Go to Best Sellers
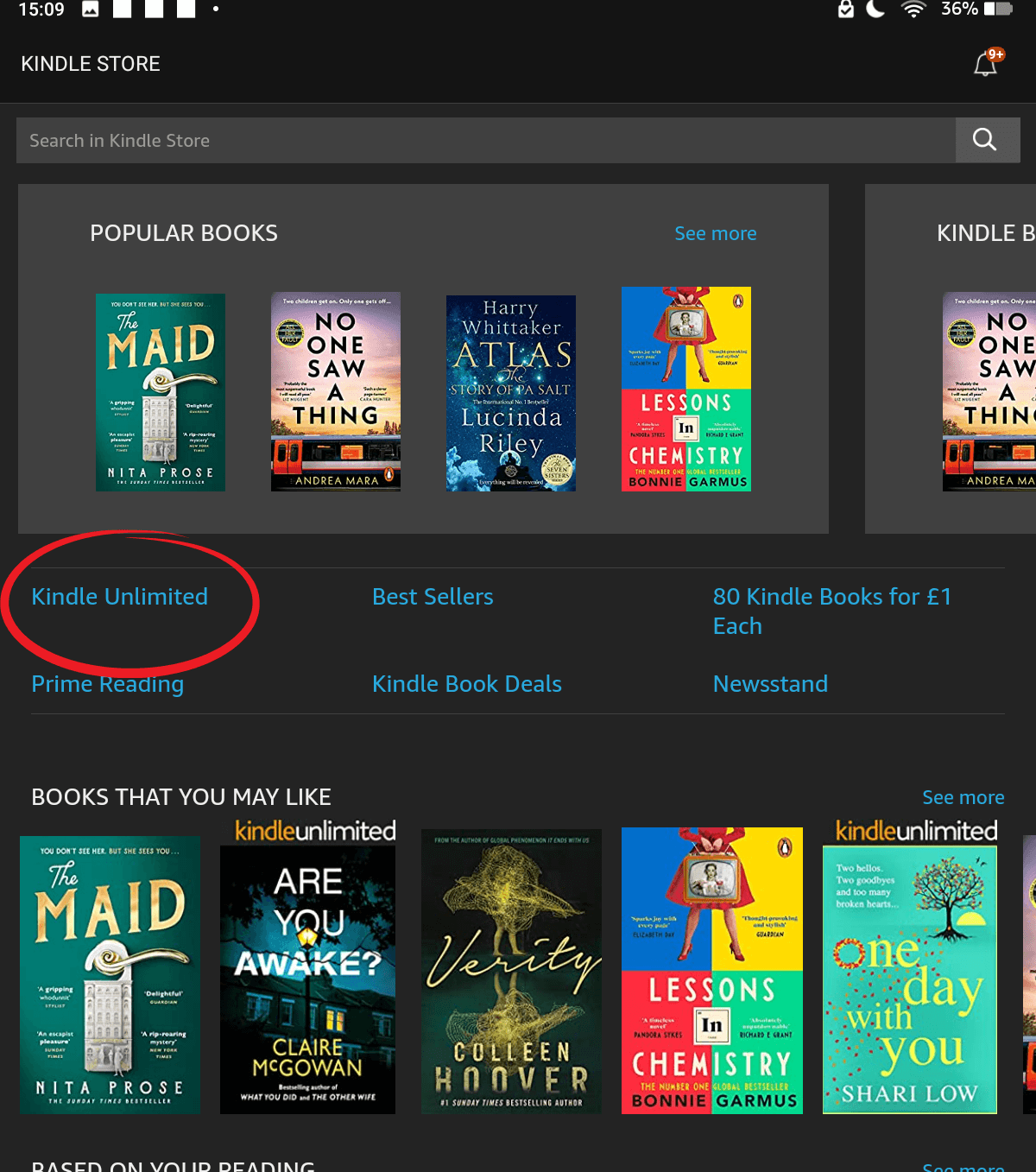The width and height of the screenshot is (1036, 1172). tap(433, 597)
